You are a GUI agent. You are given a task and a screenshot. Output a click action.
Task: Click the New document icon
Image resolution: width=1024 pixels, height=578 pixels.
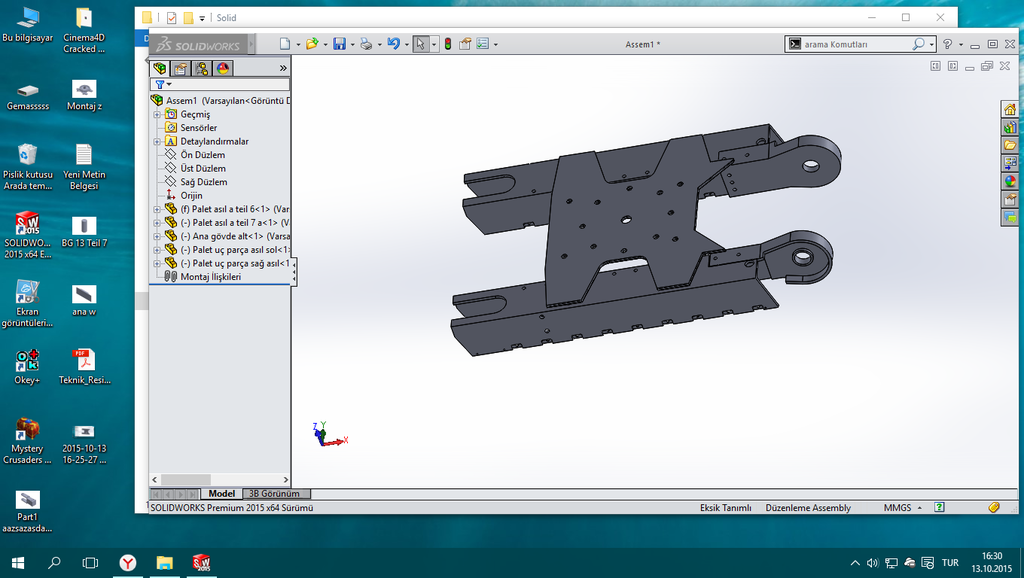pos(285,44)
